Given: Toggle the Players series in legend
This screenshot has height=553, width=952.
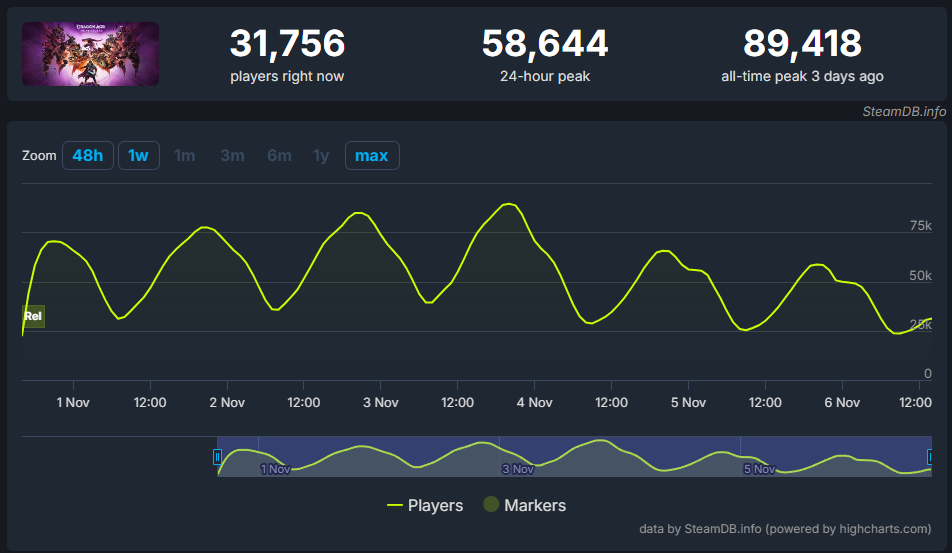Looking at the screenshot, I should (425, 505).
